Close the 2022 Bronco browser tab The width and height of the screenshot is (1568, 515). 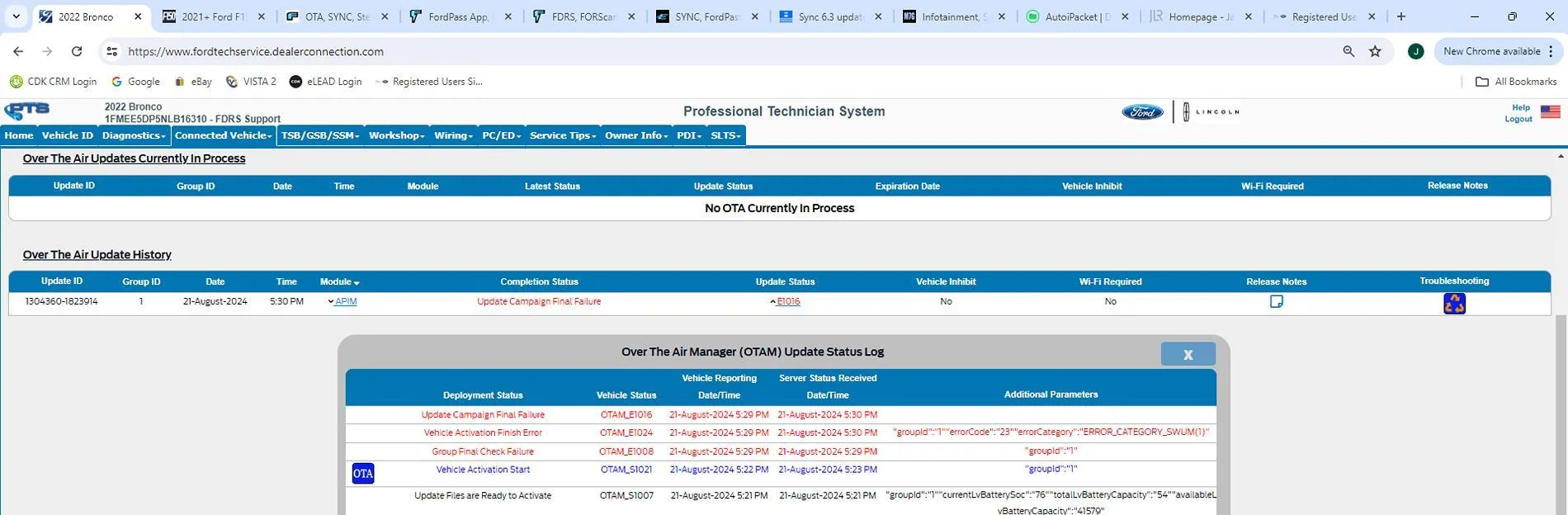click(x=138, y=17)
